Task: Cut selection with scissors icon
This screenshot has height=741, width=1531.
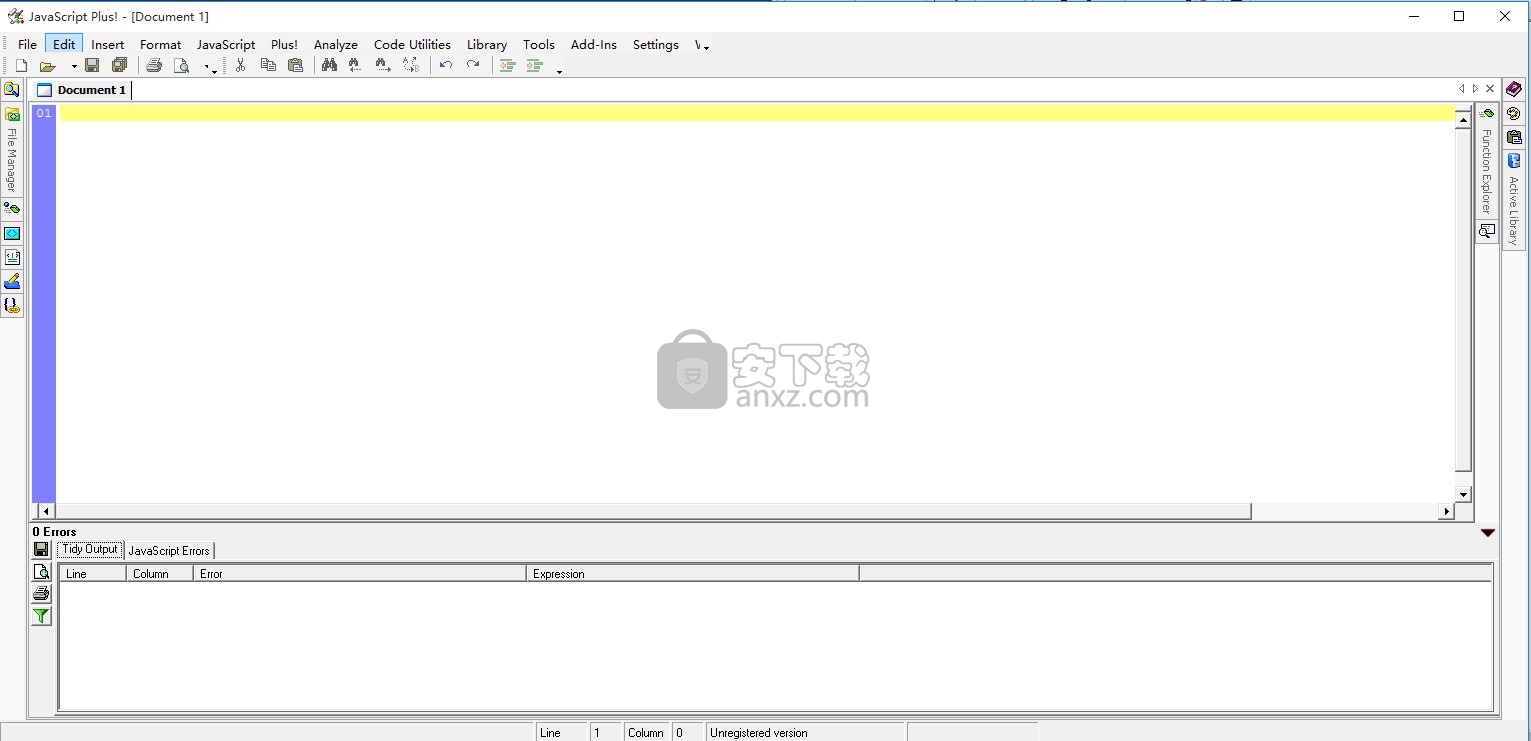Action: tap(240, 66)
